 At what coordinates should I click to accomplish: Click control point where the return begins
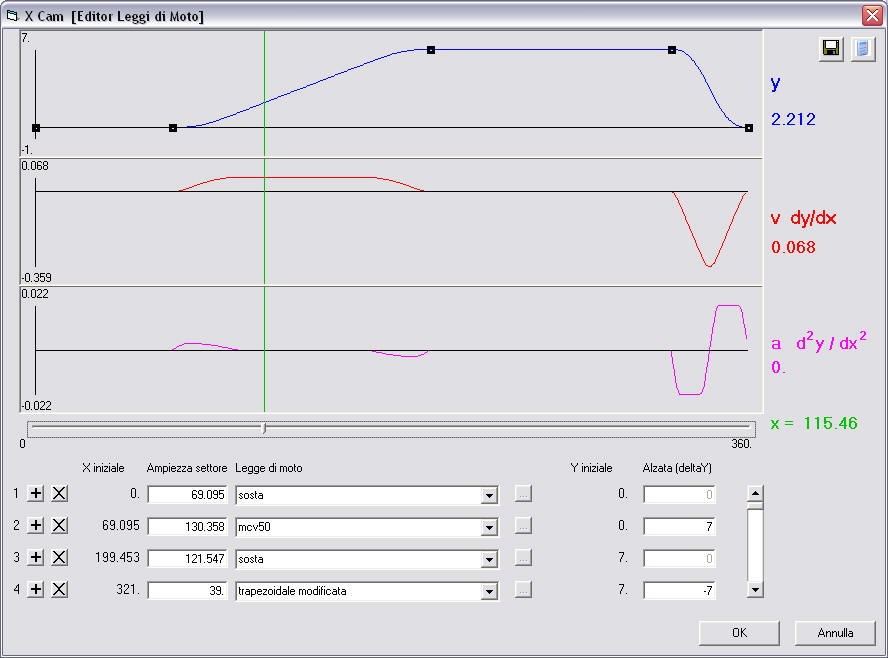click(x=672, y=50)
